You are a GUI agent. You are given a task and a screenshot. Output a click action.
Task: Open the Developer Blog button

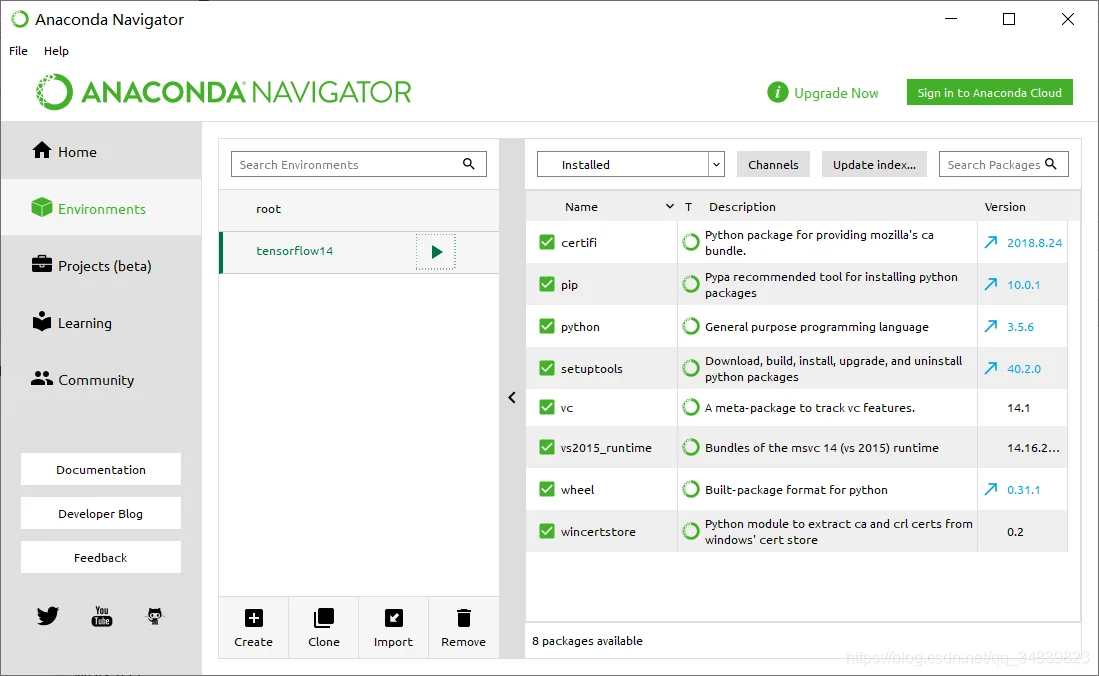(x=101, y=513)
